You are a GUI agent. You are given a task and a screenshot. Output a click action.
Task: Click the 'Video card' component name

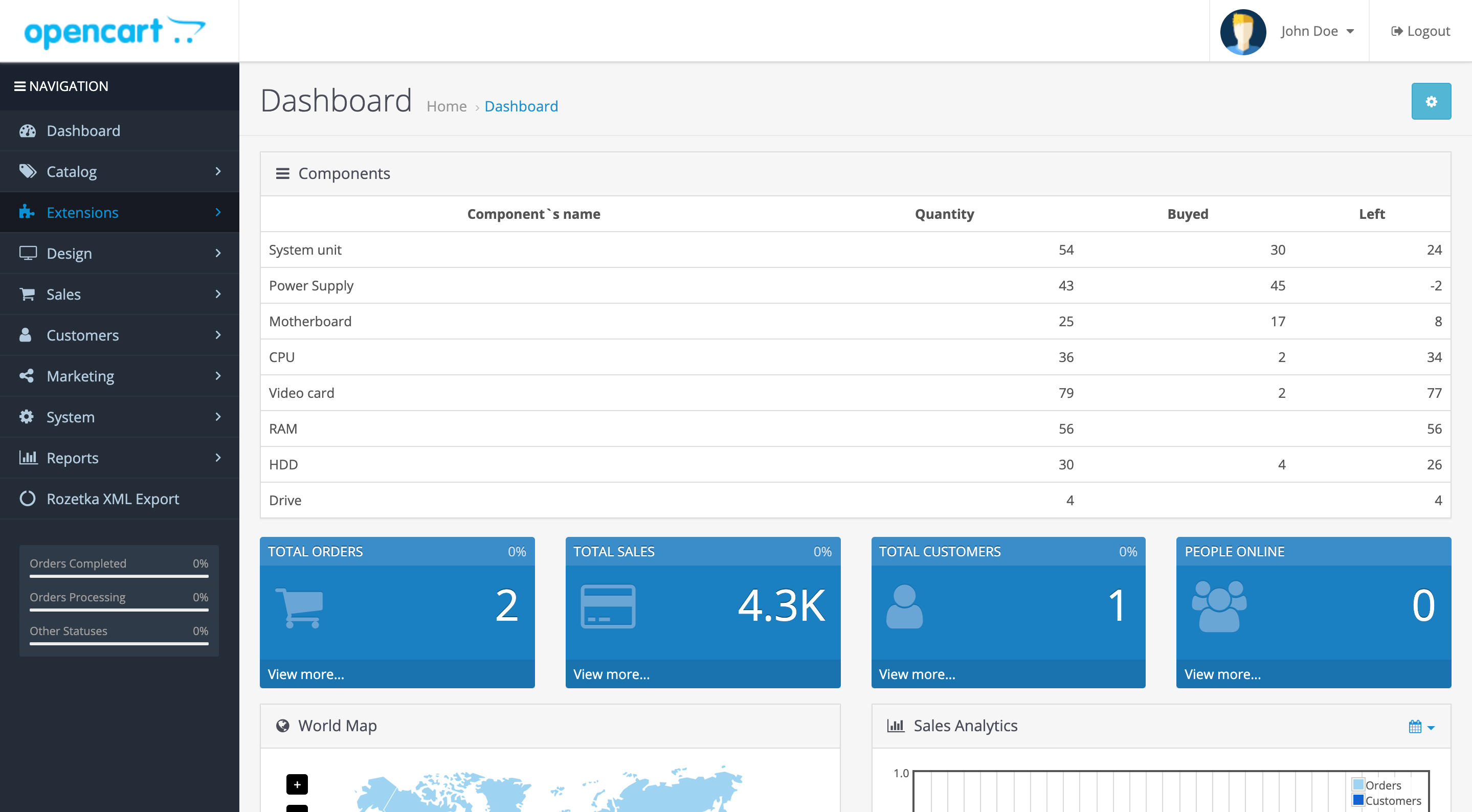[302, 393]
